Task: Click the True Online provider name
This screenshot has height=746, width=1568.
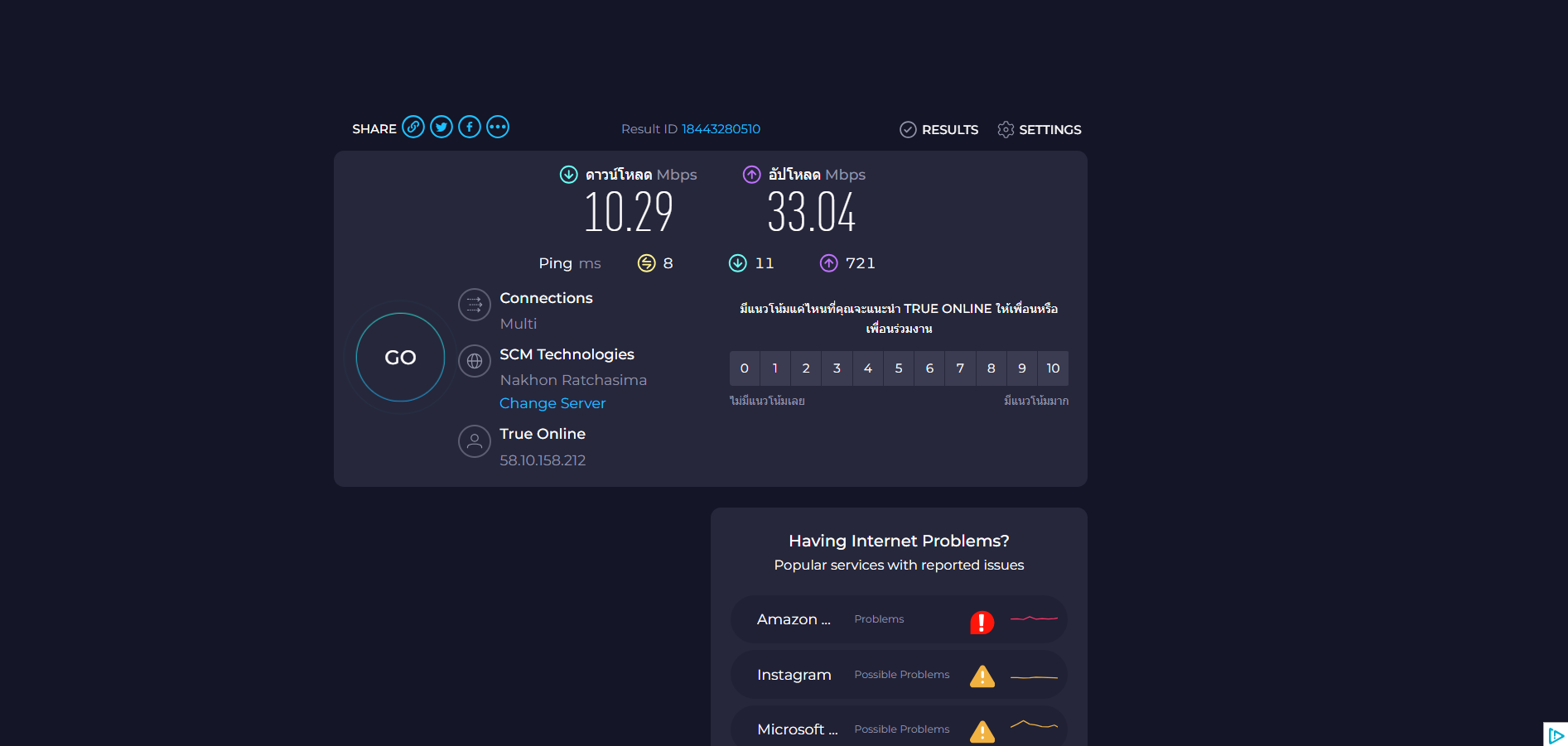Action: click(x=543, y=434)
